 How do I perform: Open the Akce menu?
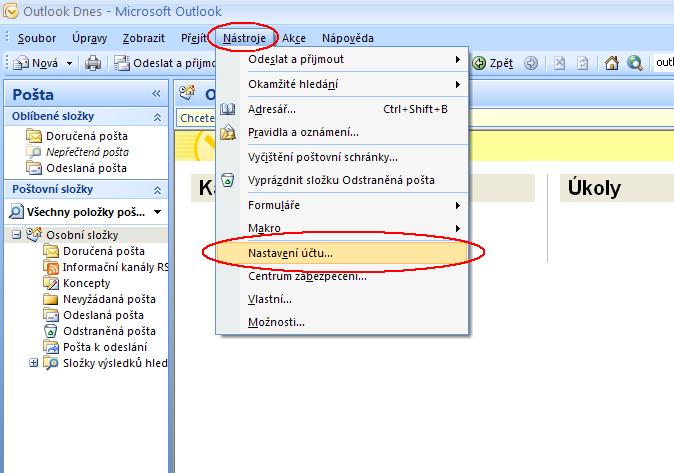tap(294, 38)
